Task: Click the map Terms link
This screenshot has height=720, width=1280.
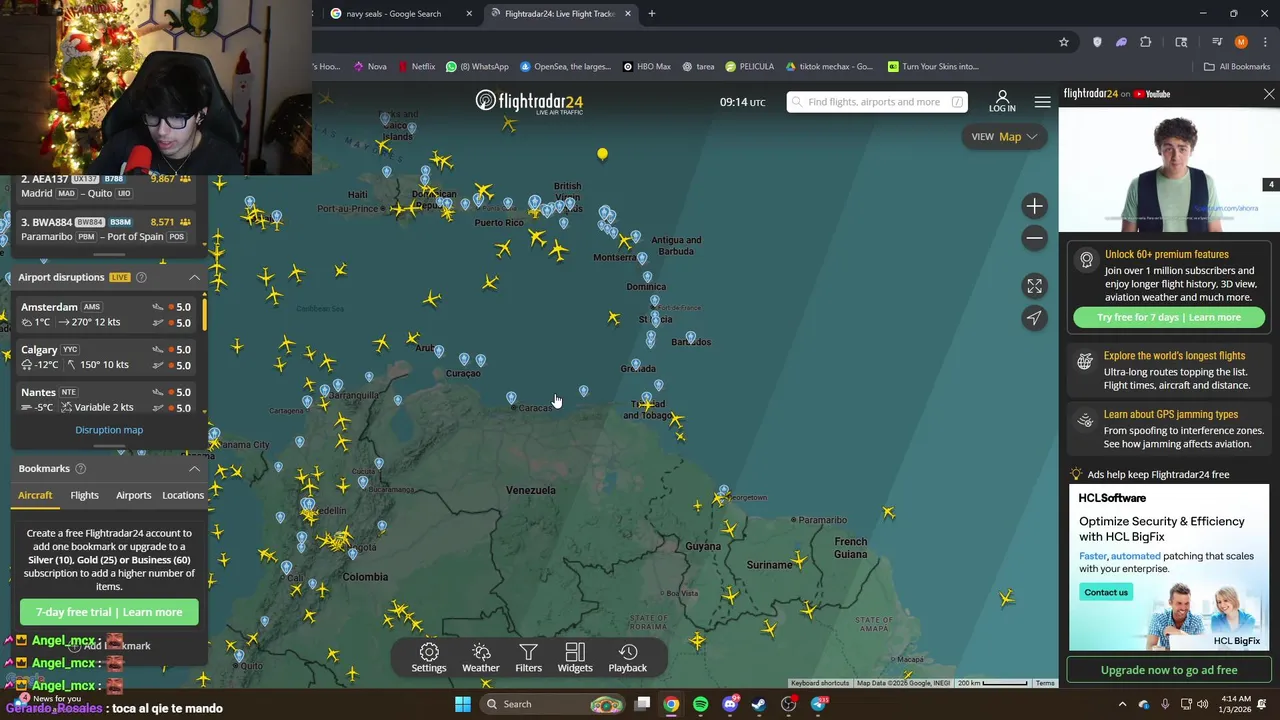Action: pyautogui.click(x=1045, y=683)
